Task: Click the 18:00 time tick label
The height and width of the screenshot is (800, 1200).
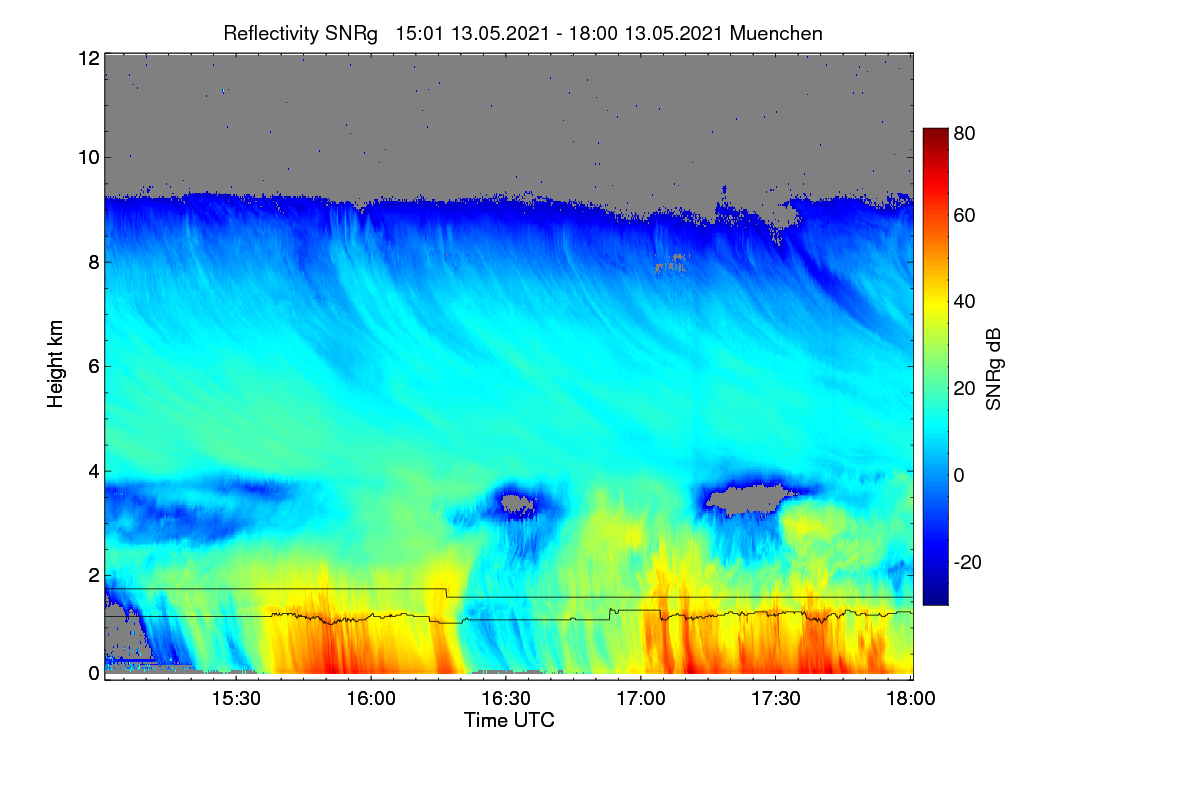Action: click(911, 698)
